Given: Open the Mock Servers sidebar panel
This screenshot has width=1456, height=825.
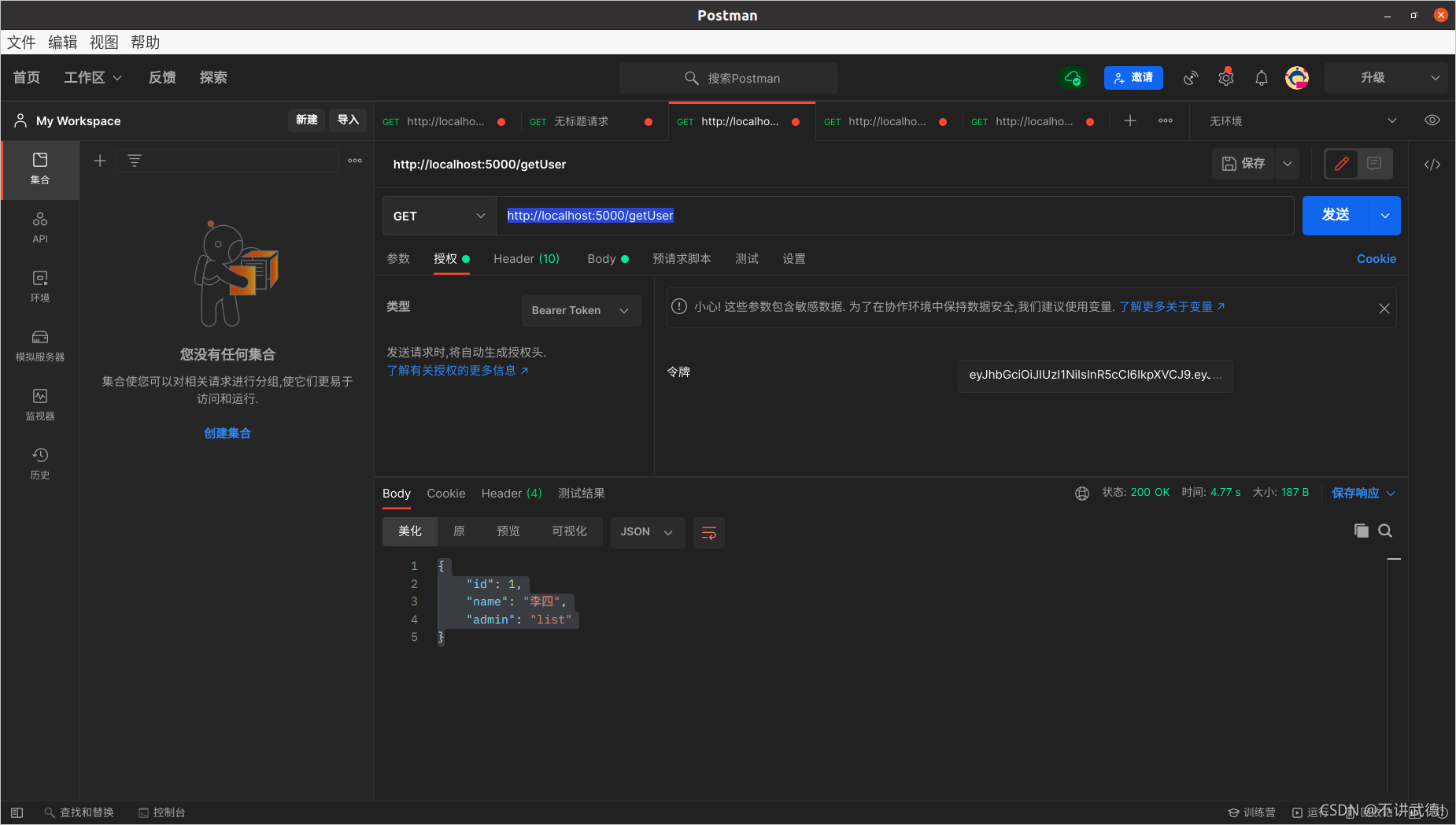Looking at the screenshot, I should coord(40,346).
